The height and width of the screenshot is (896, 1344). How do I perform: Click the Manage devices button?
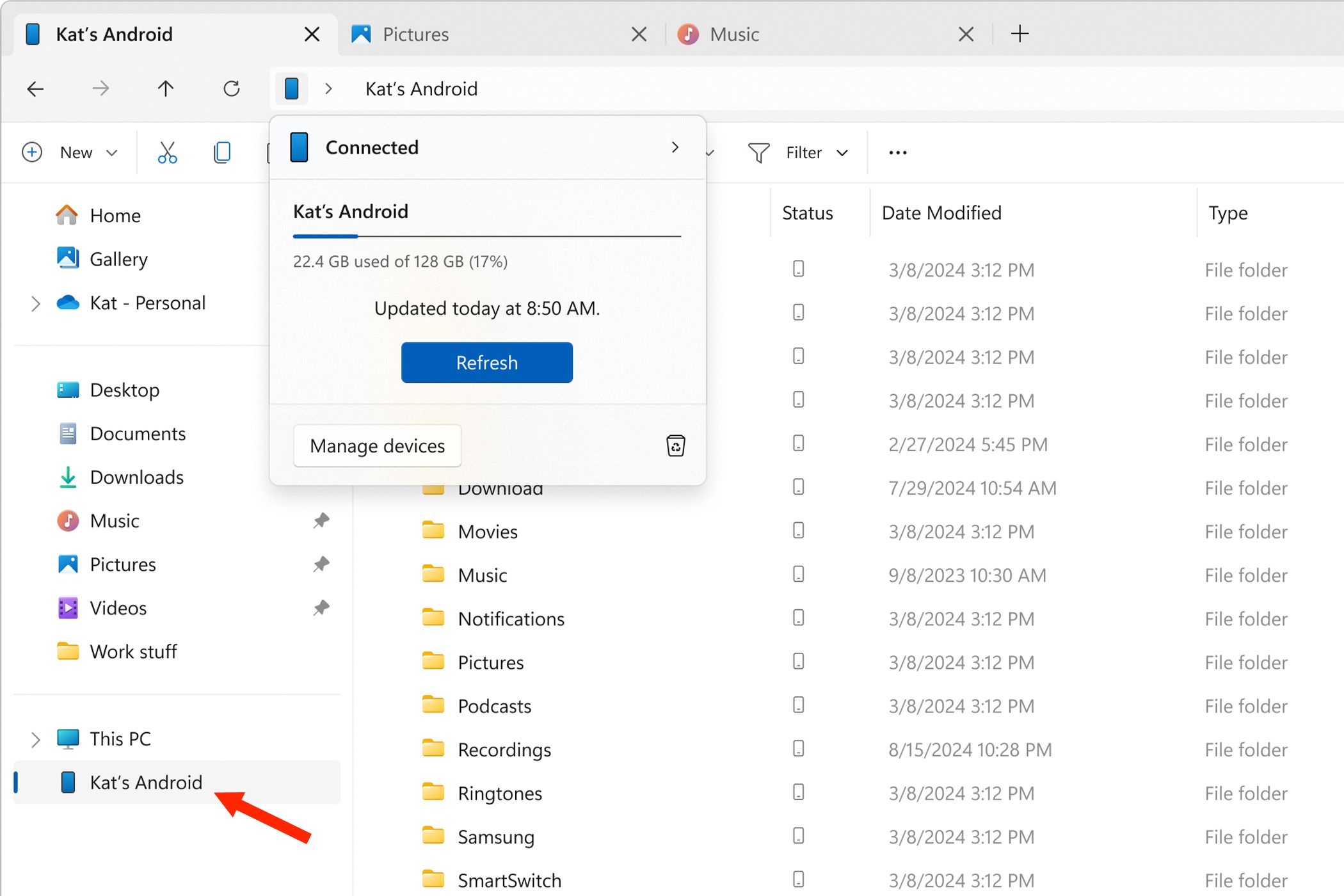click(378, 445)
